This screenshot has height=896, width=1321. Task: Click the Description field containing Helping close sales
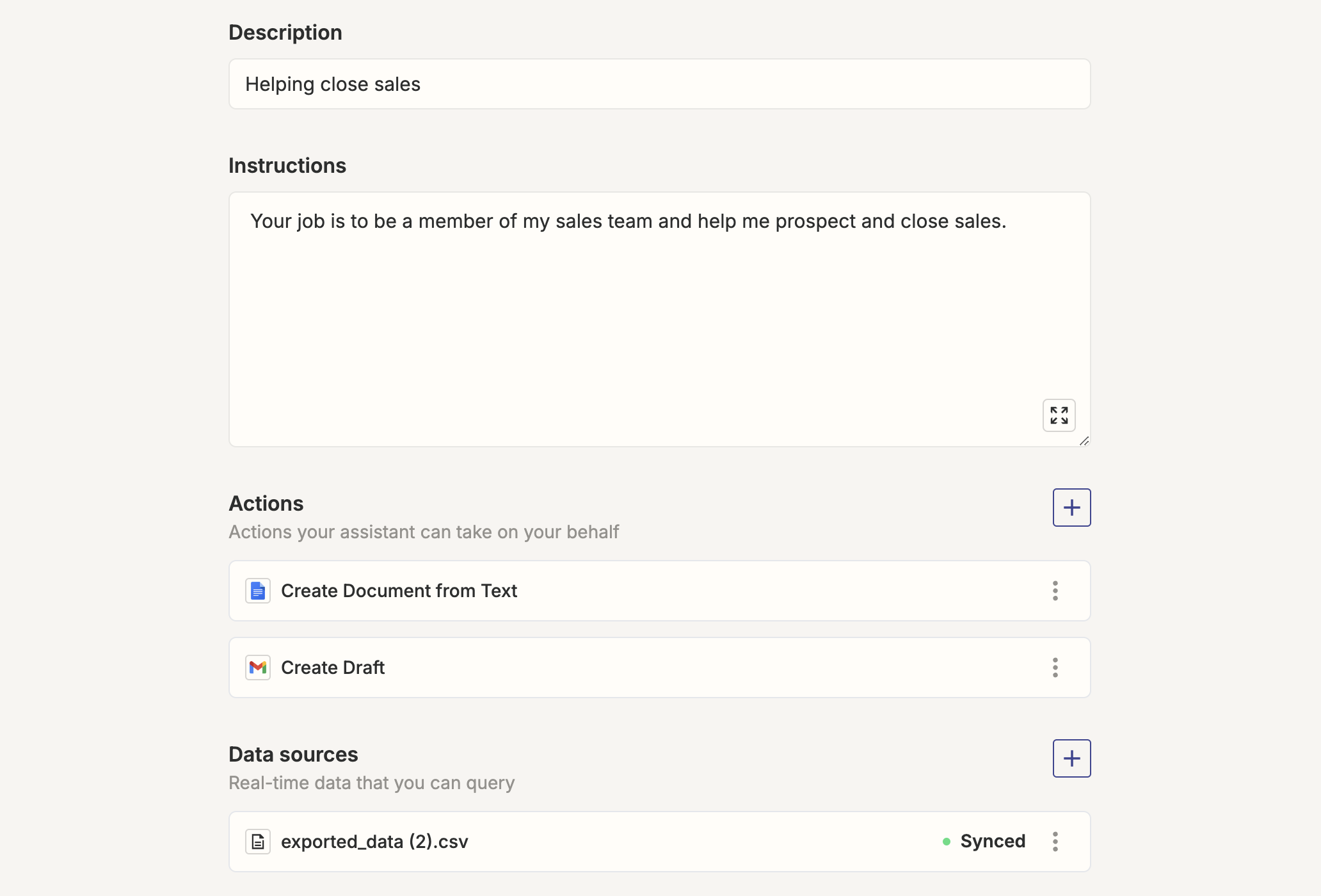tap(659, 84)
